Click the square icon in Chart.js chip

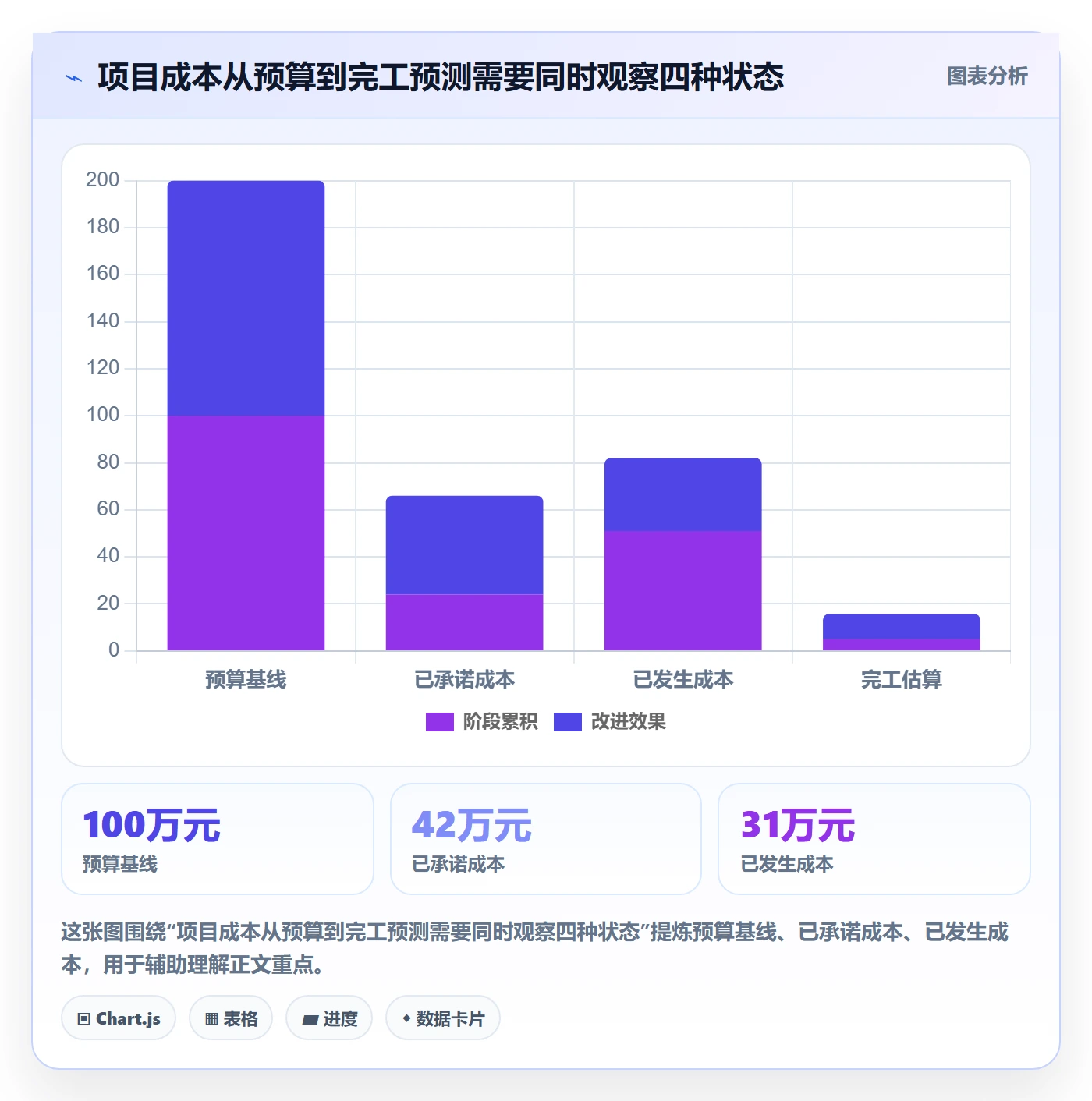pyautogui.click(x=84, y=1018)
